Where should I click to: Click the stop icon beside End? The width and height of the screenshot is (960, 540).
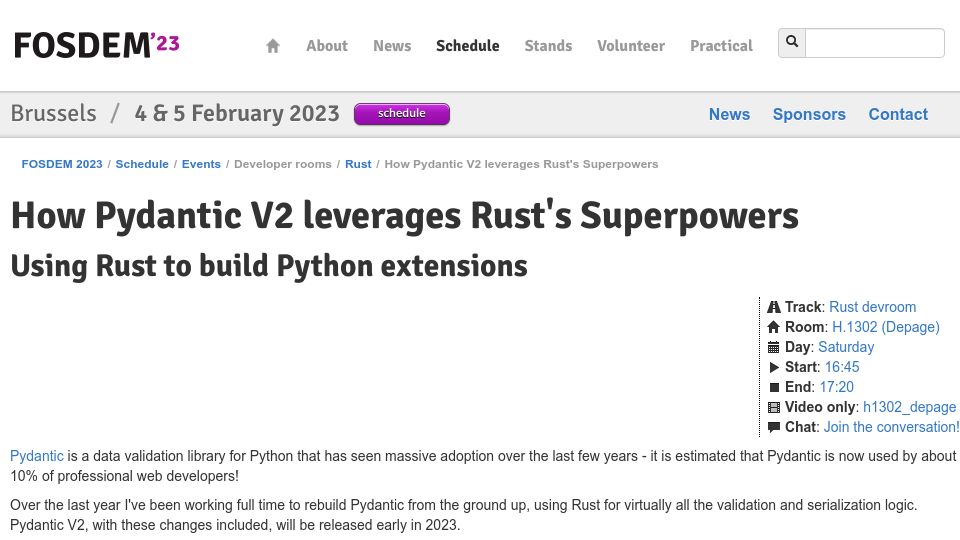tap(774, 388)
